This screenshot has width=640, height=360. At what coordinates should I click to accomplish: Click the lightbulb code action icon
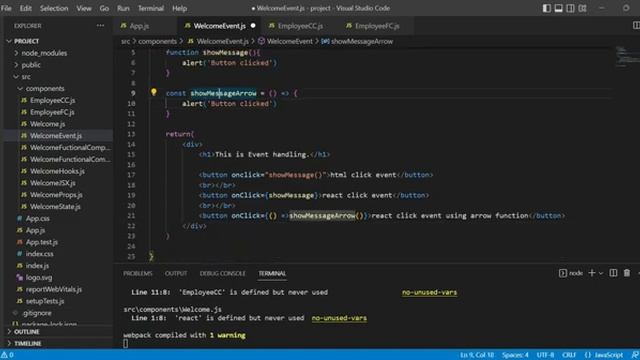(x=154, y=92)
